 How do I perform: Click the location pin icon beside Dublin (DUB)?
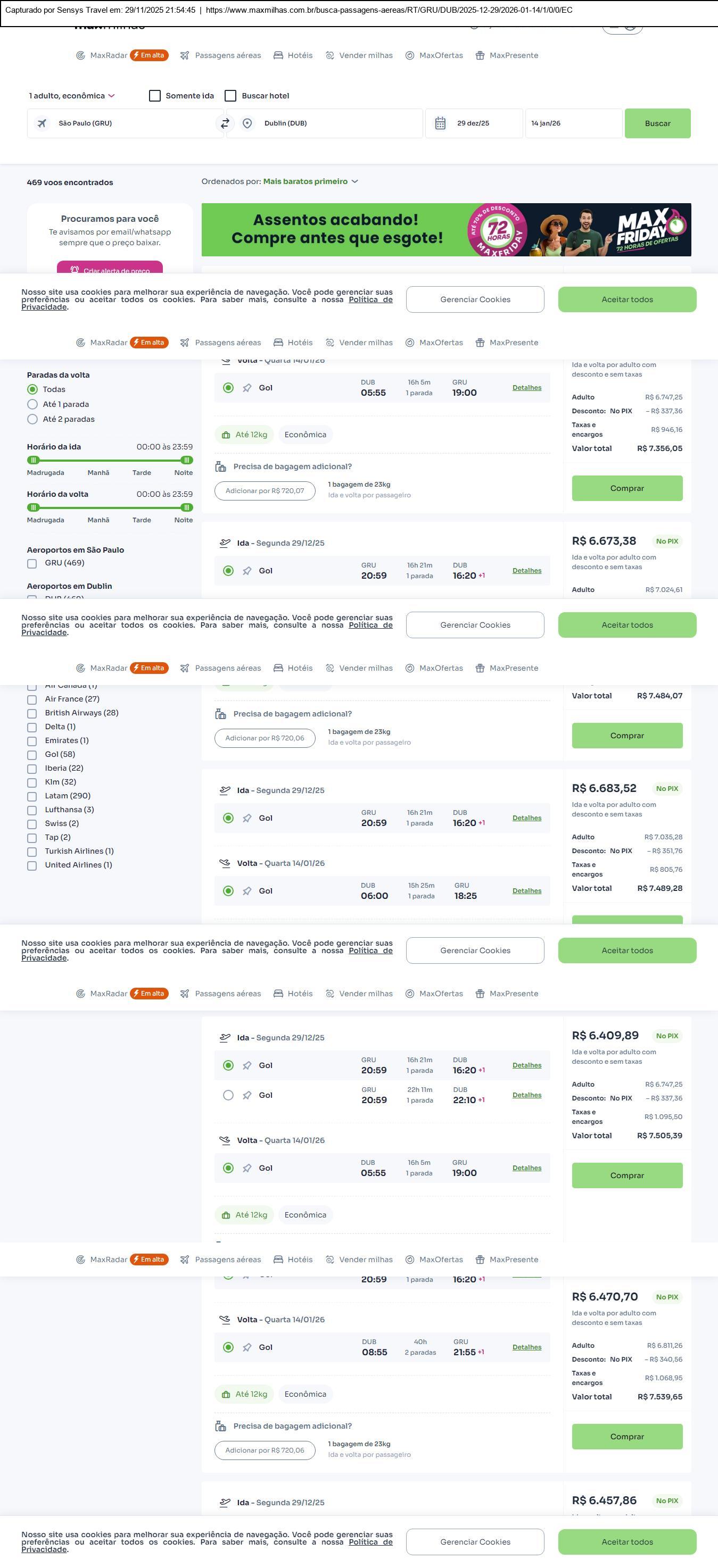pyautogui.click(x=247, y=123)
